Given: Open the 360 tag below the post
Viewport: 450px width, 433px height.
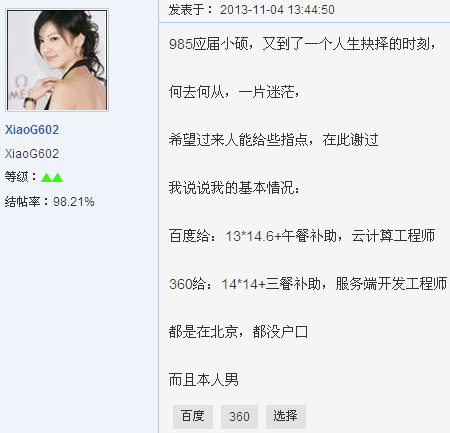Looking at the screenshot, I should point(239,417).
